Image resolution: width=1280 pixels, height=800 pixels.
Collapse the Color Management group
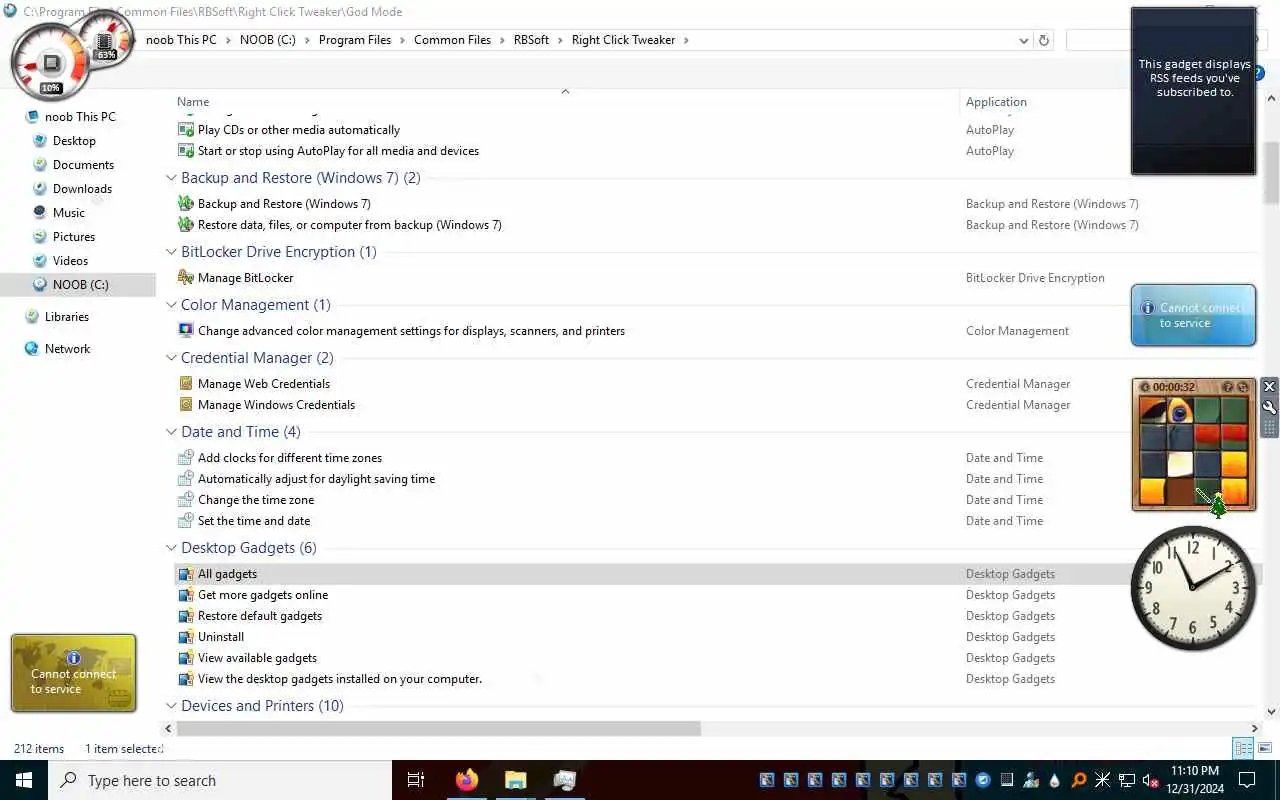pos(171,305)
